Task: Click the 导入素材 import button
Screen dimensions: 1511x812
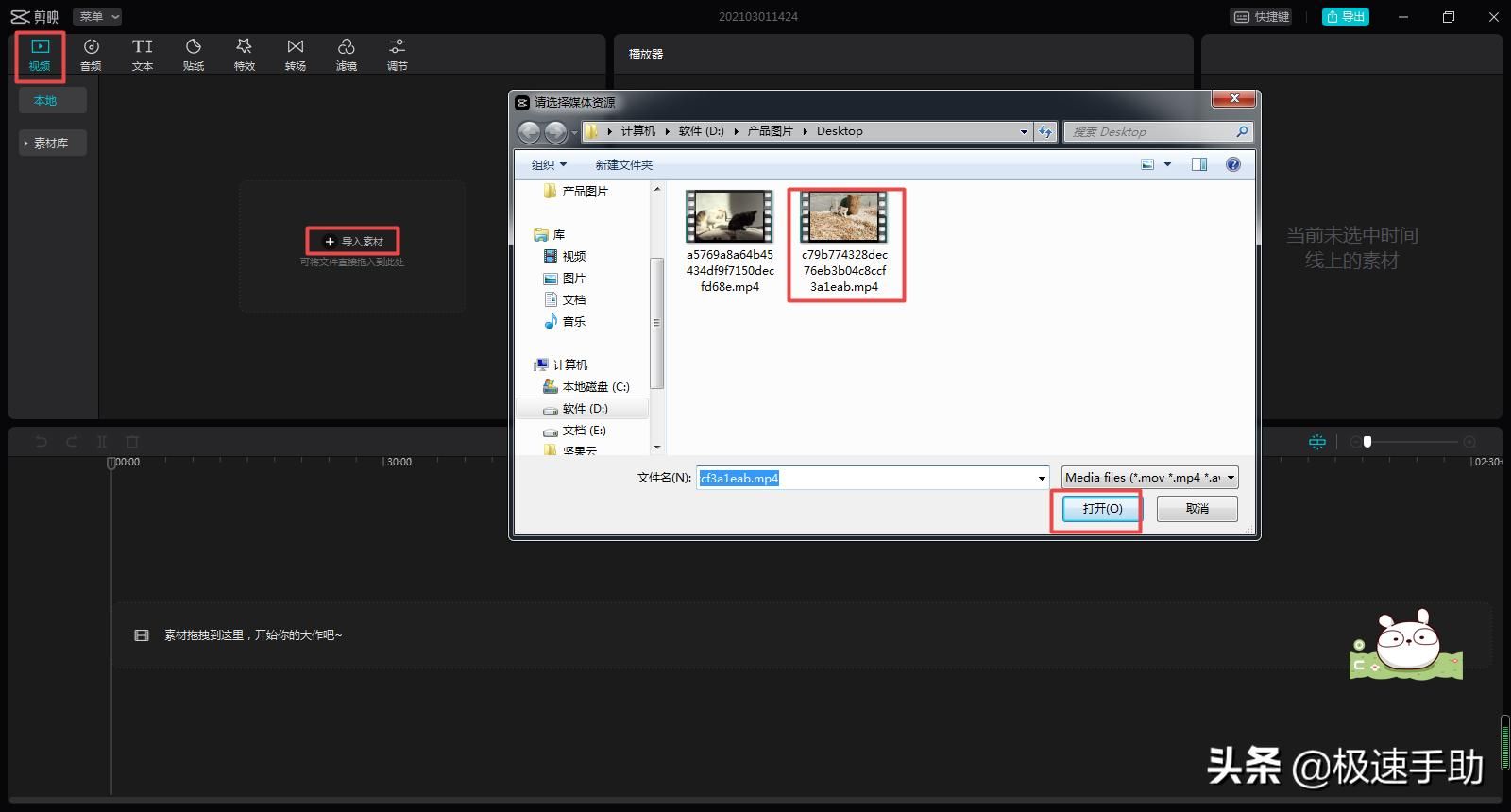Action: click(x=353, y=242)
